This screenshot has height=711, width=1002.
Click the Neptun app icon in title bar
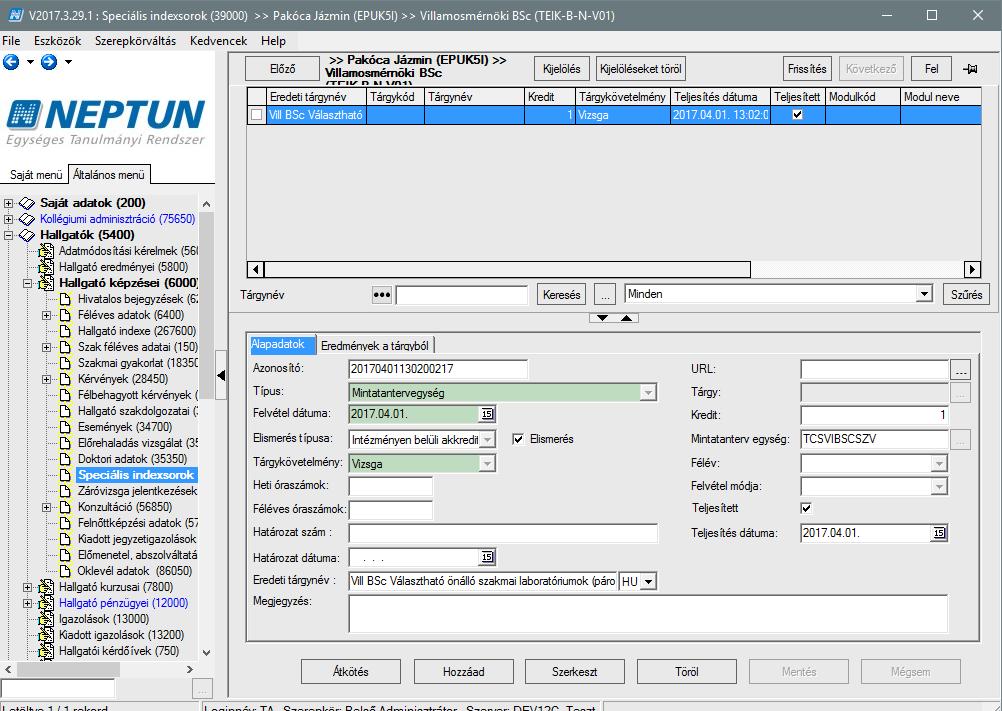[15, 15]
